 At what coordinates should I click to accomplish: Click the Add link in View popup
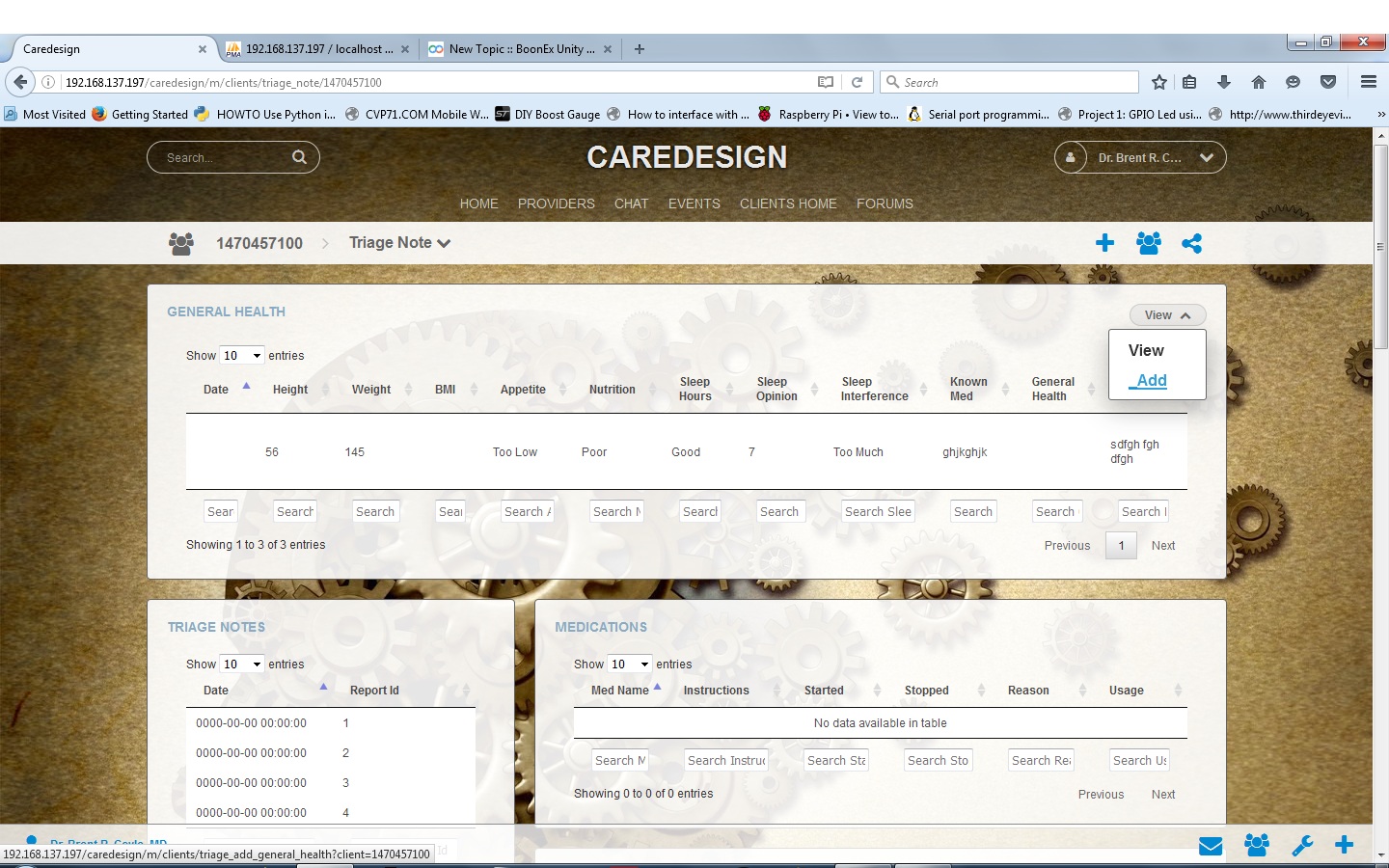point(1151,381)
